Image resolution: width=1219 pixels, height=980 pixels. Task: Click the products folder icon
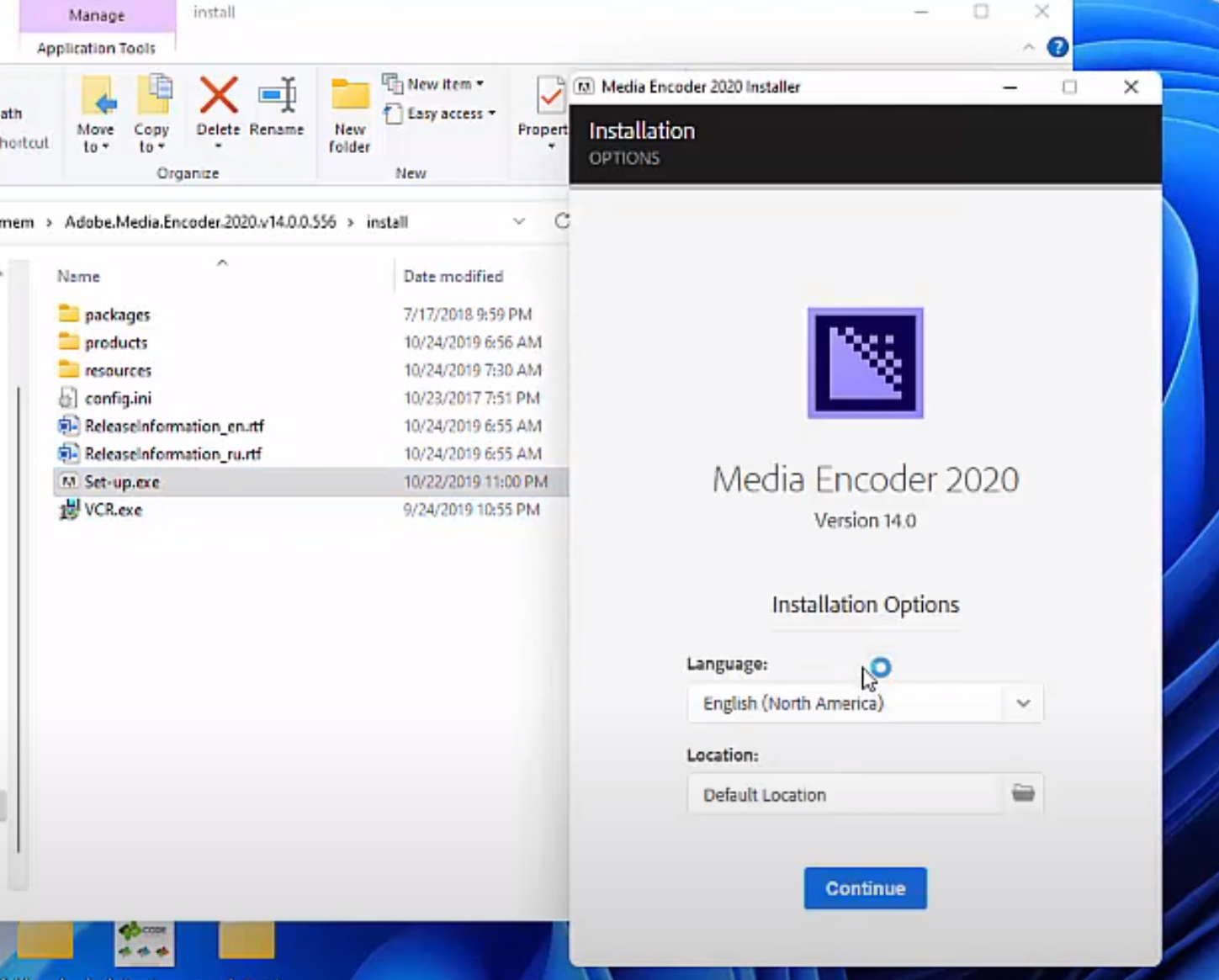click(x=68, y=342)
